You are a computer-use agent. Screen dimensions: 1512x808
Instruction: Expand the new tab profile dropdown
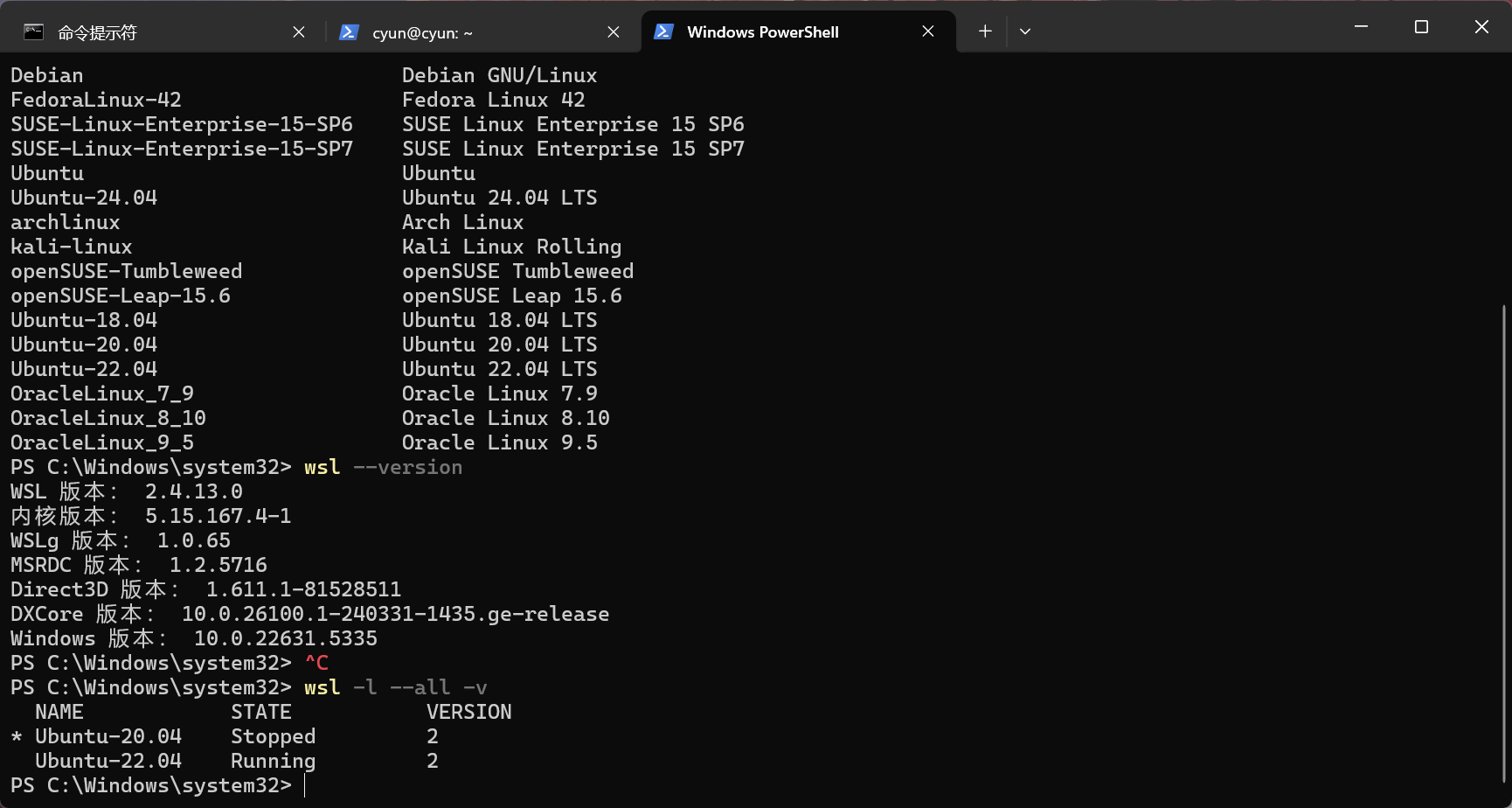(1025, 31)
